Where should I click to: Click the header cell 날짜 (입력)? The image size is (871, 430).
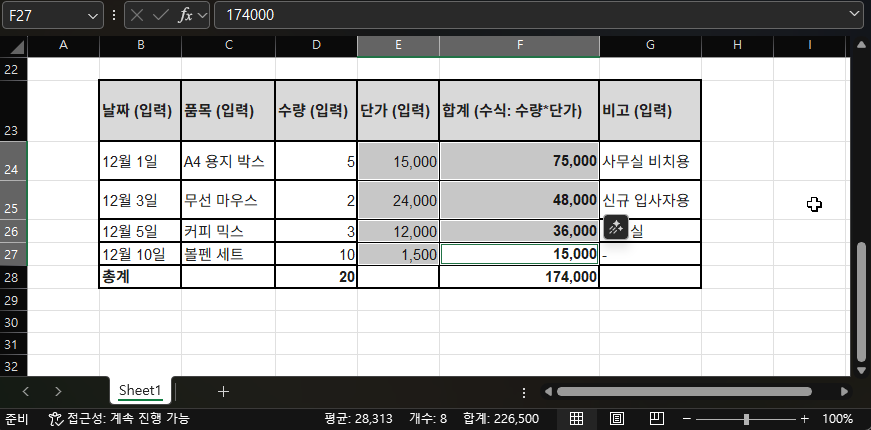coord(140,111)
